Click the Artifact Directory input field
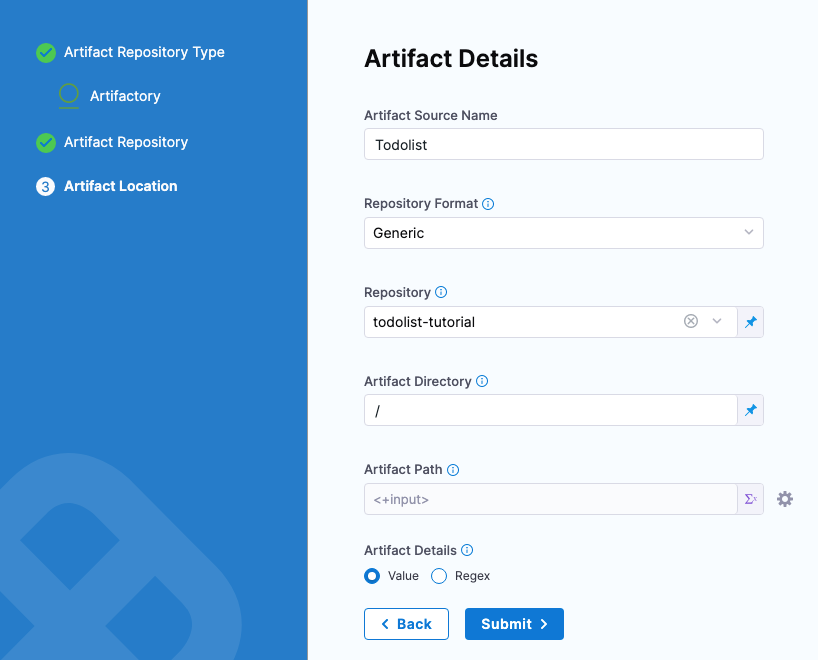The height and width of the screenshot is (660, 818). click(x=550, y=410)
